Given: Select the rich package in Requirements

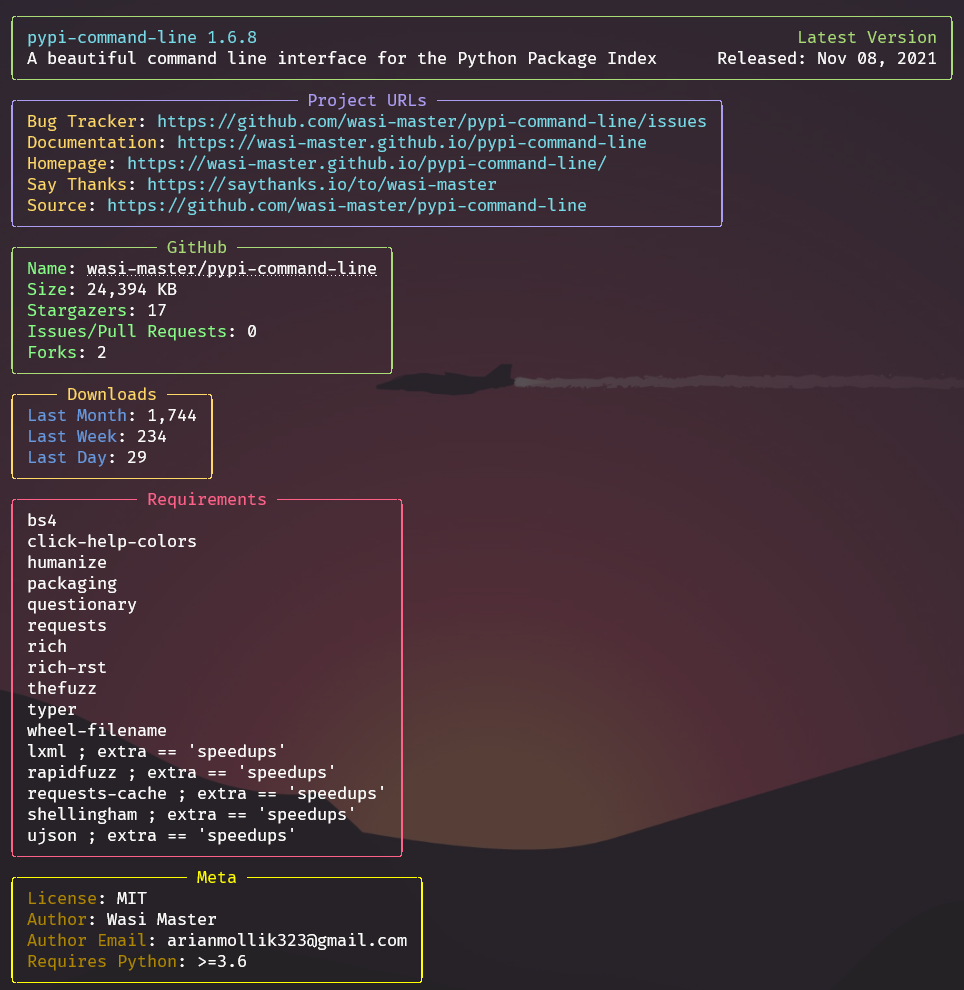Looking at the screenshot, I should [46, 646].
